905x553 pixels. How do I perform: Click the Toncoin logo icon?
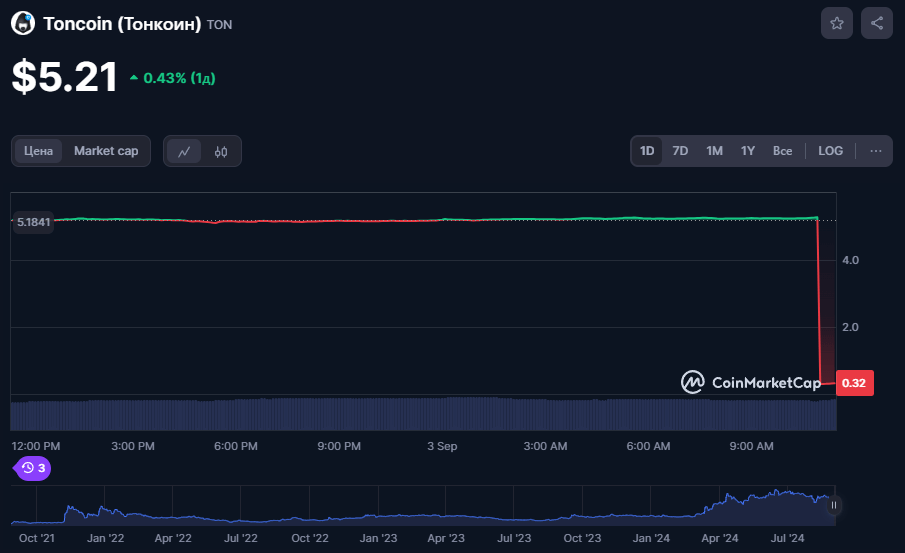(x=23, y=23)
